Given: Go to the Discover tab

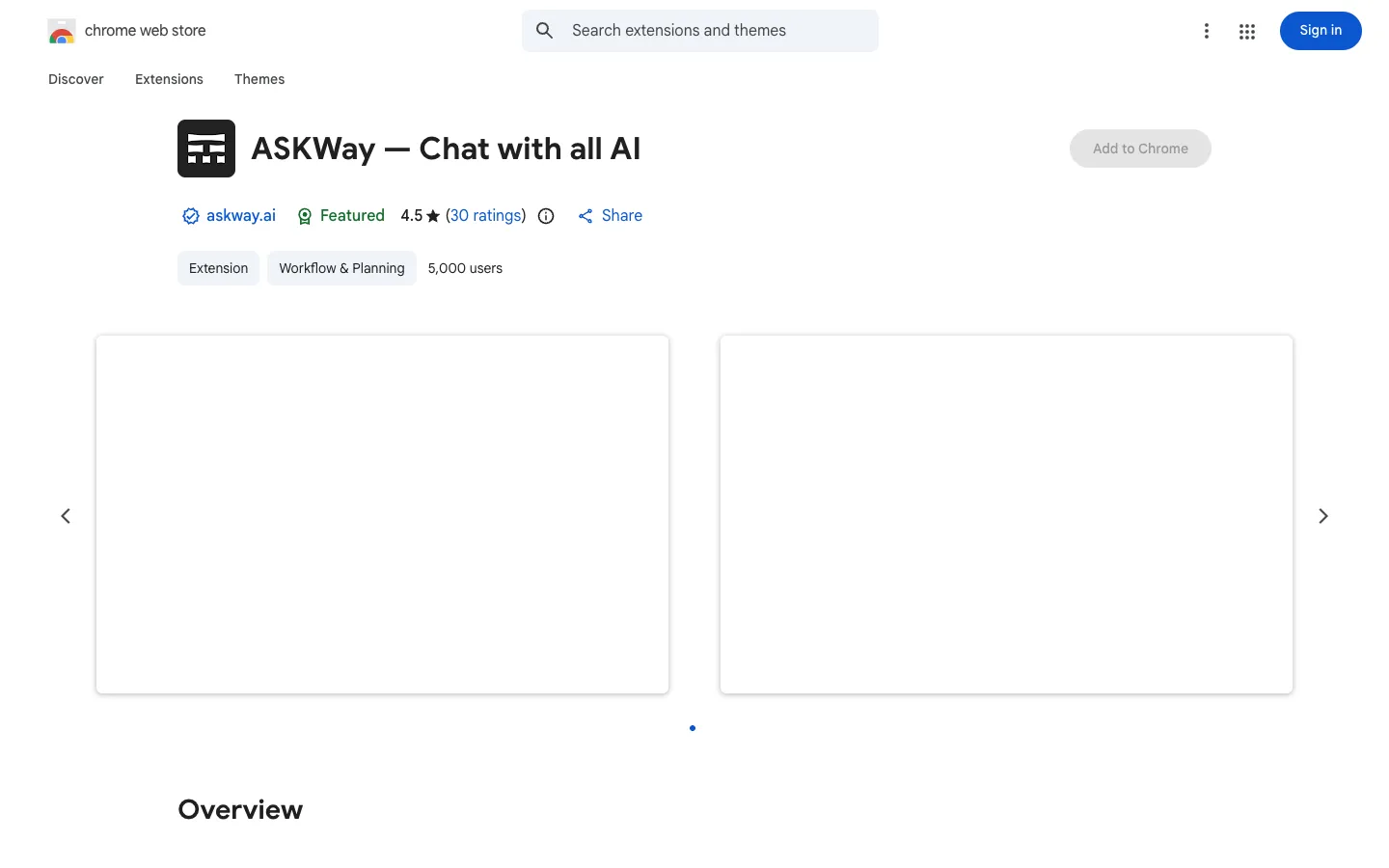Looking at the screenshot, I should tap(76, 79).
